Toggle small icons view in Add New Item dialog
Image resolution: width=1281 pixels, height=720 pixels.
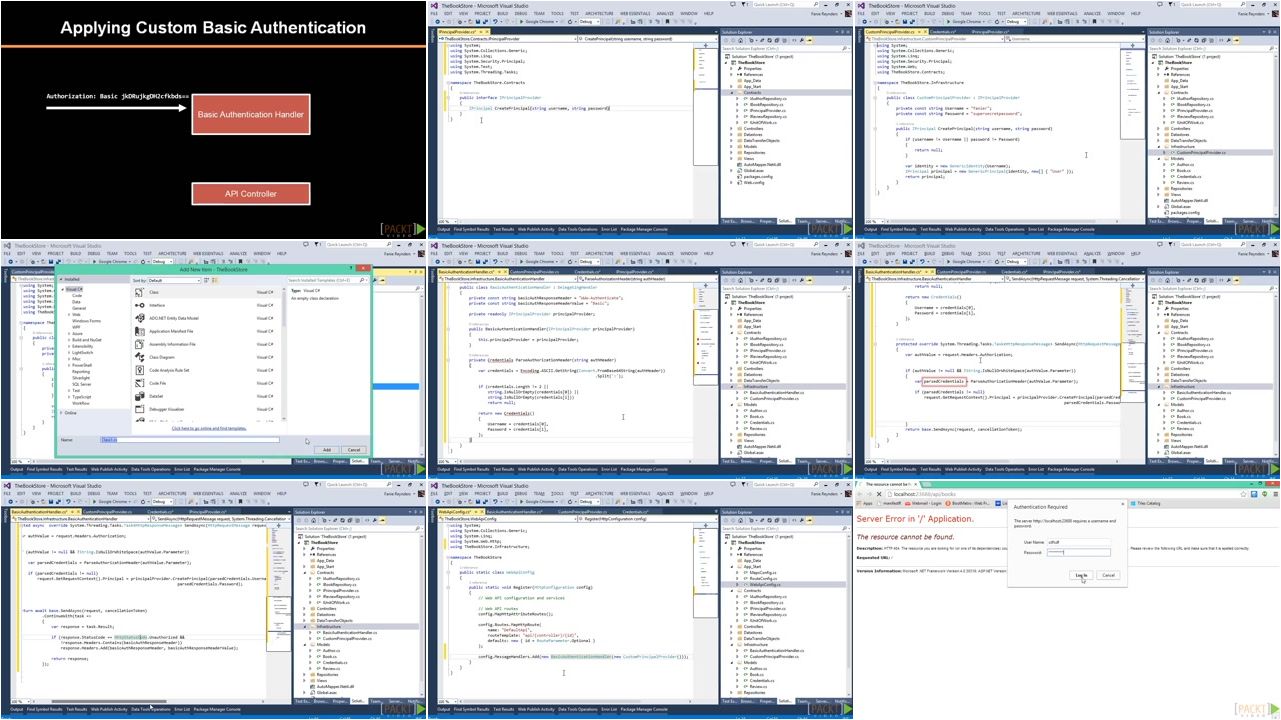pos(206,280)
